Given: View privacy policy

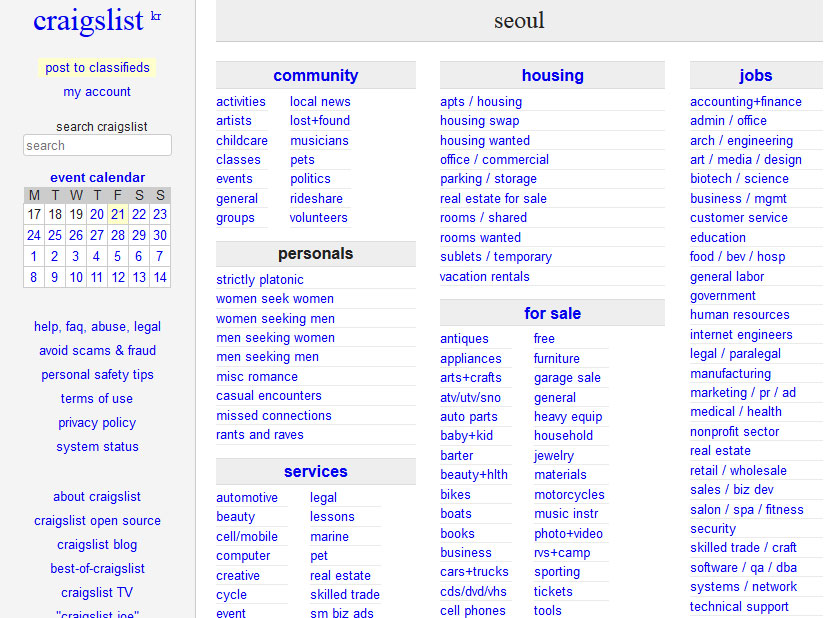Looking at the screenshot, I should click(97, 423).
